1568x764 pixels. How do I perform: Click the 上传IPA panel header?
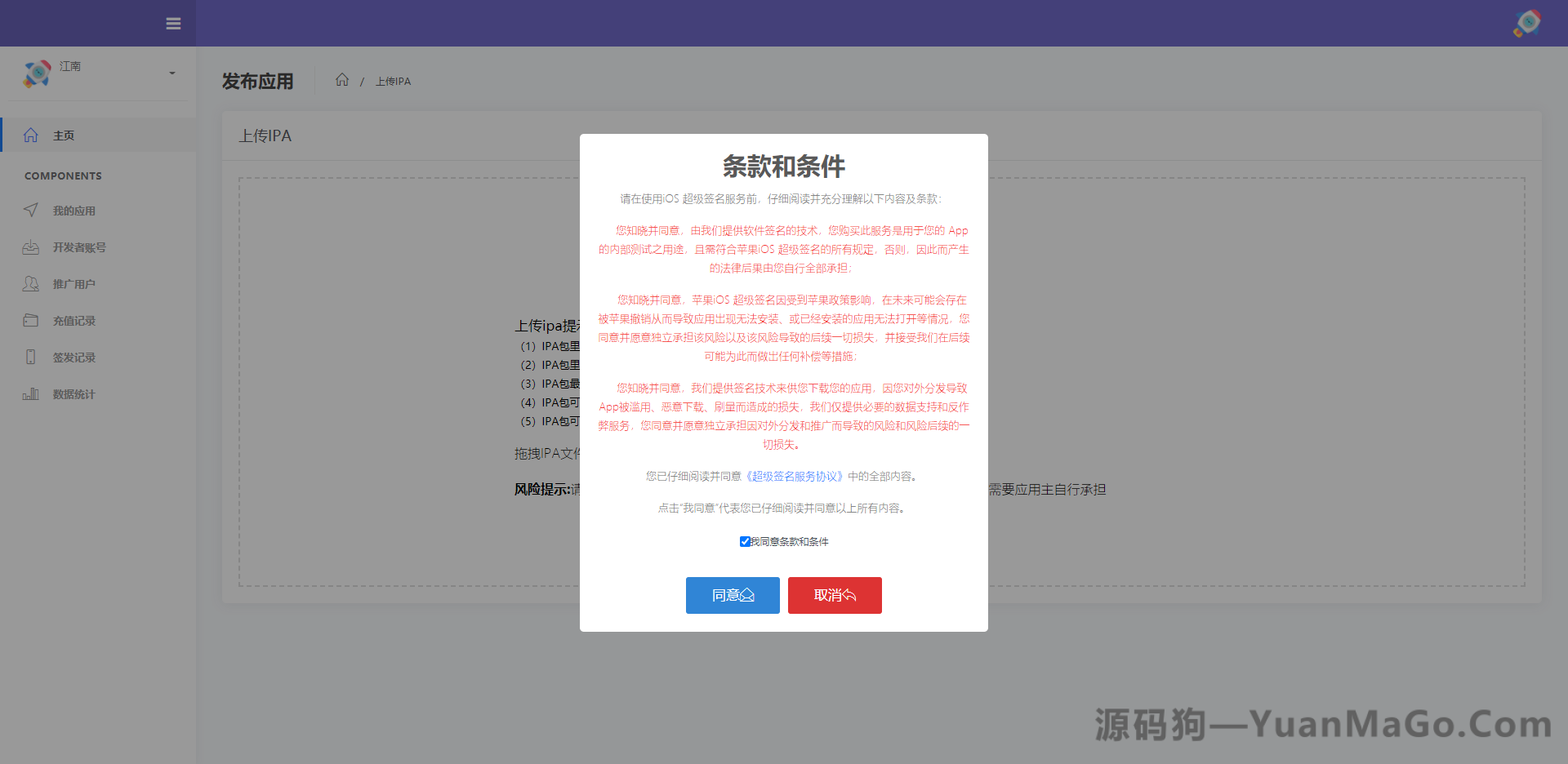pos(266,135)
